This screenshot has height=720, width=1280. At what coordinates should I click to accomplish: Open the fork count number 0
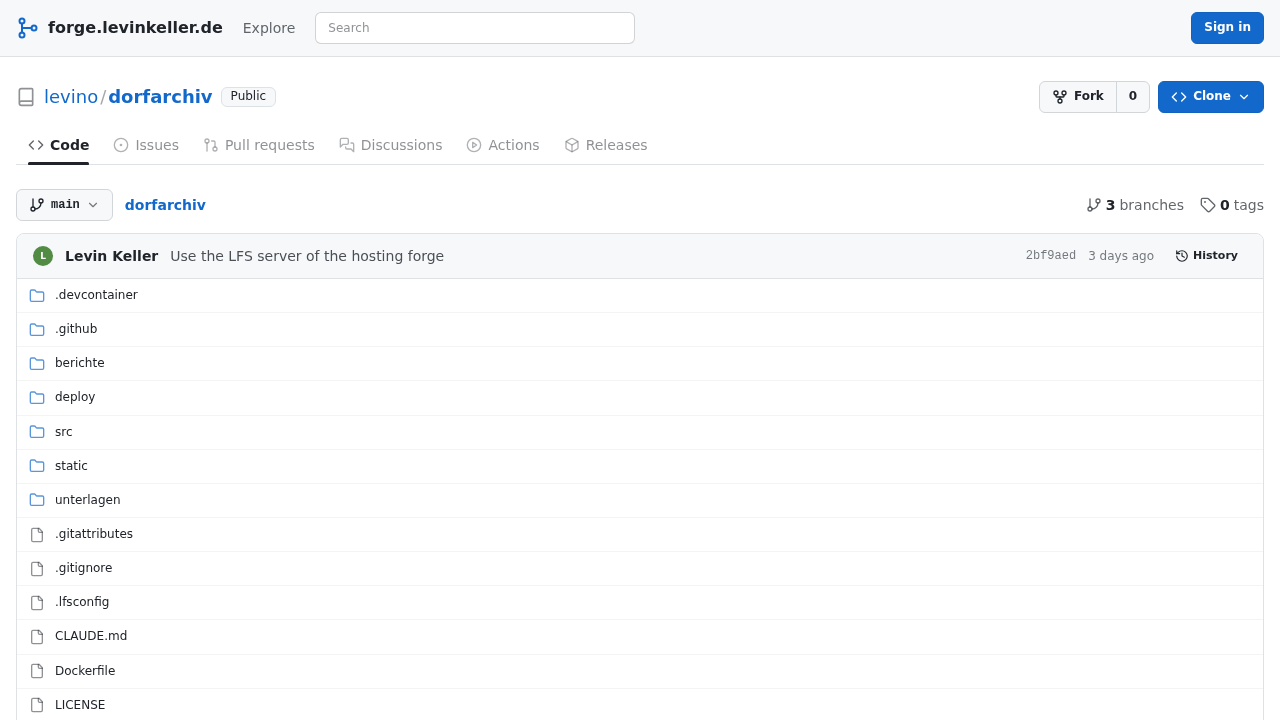[1133, 97]
